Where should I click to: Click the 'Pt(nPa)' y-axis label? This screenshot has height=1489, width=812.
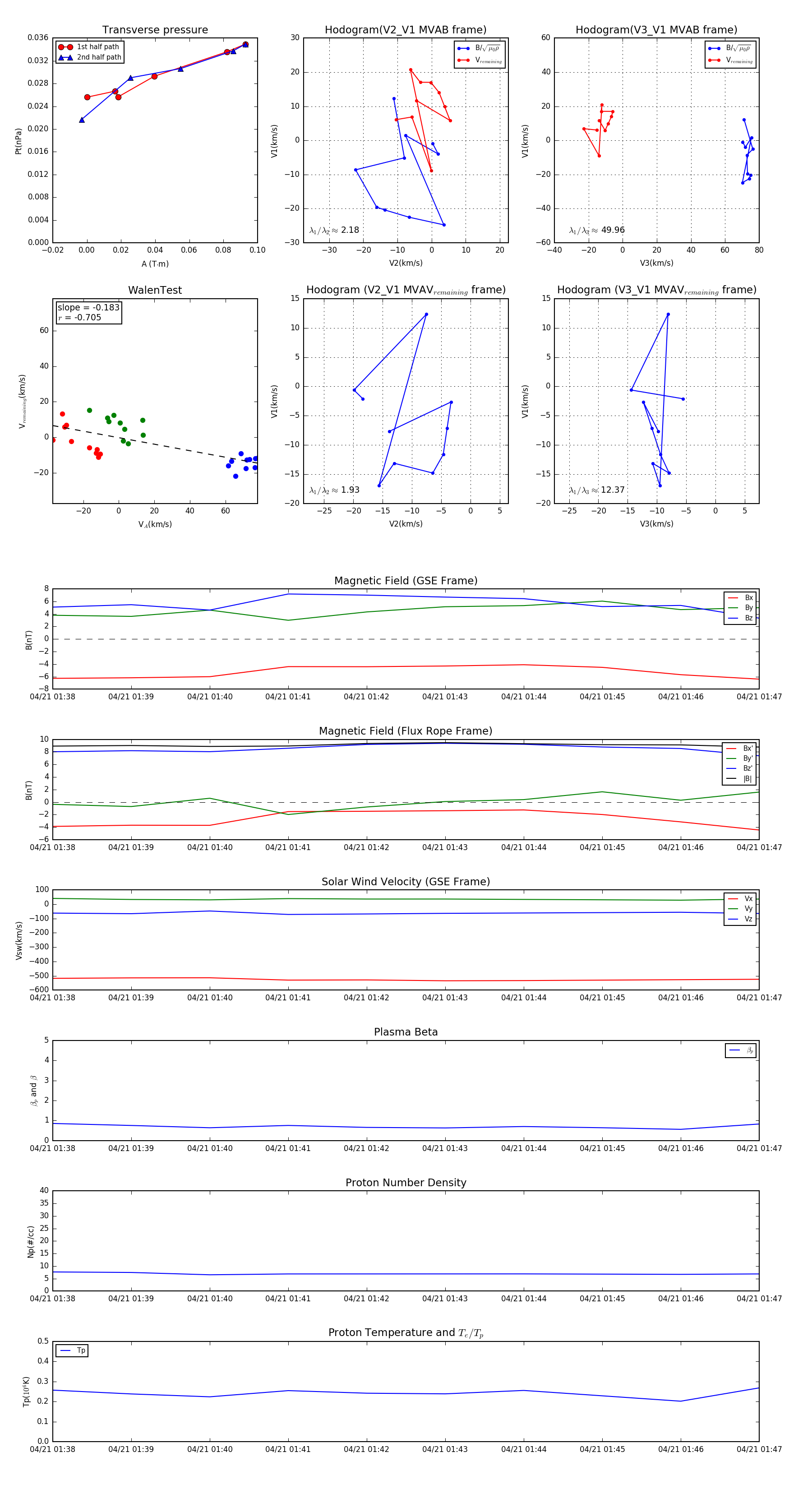pos(18,140)
